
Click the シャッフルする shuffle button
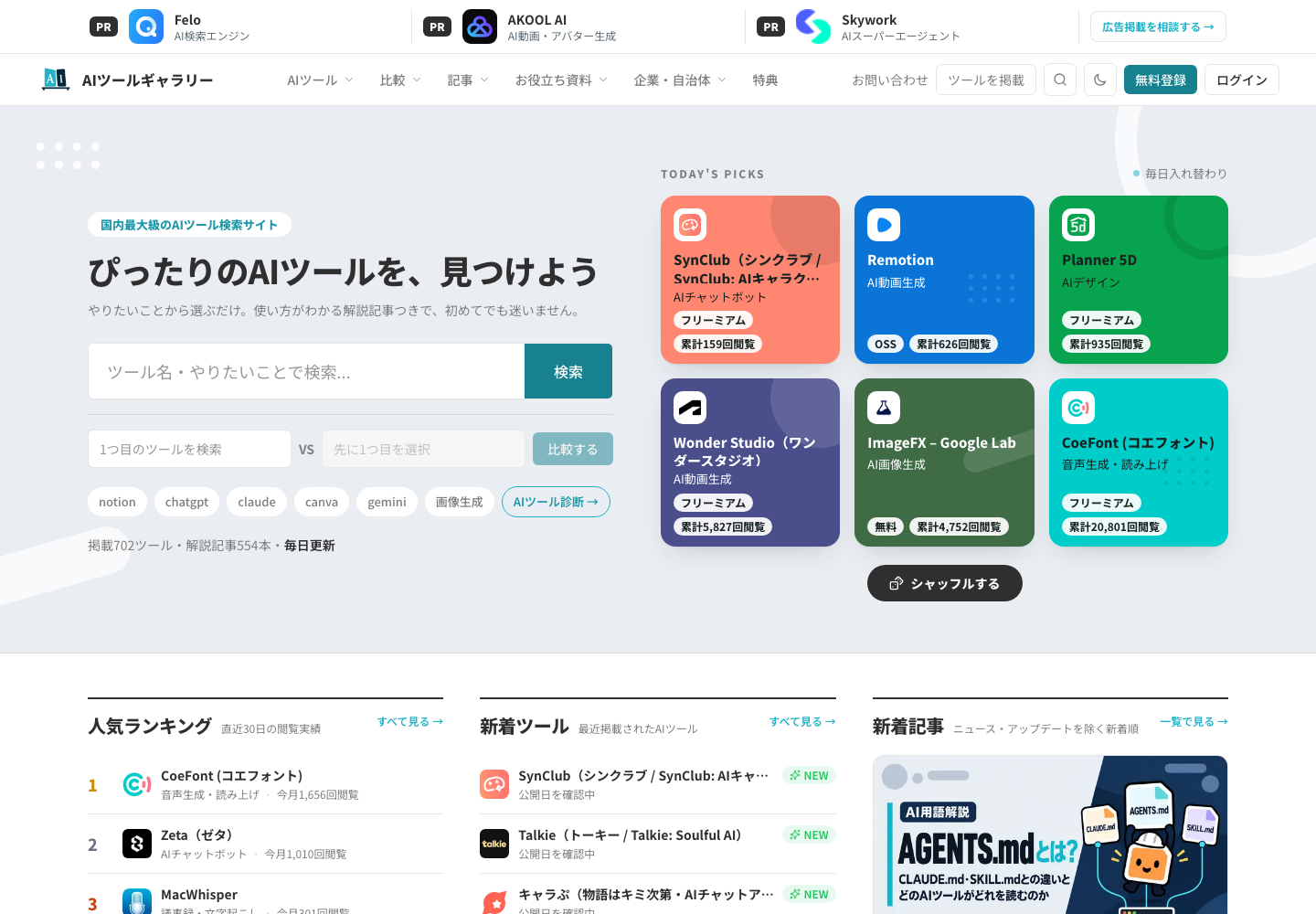pyautogui.click(x=945, y=583)
